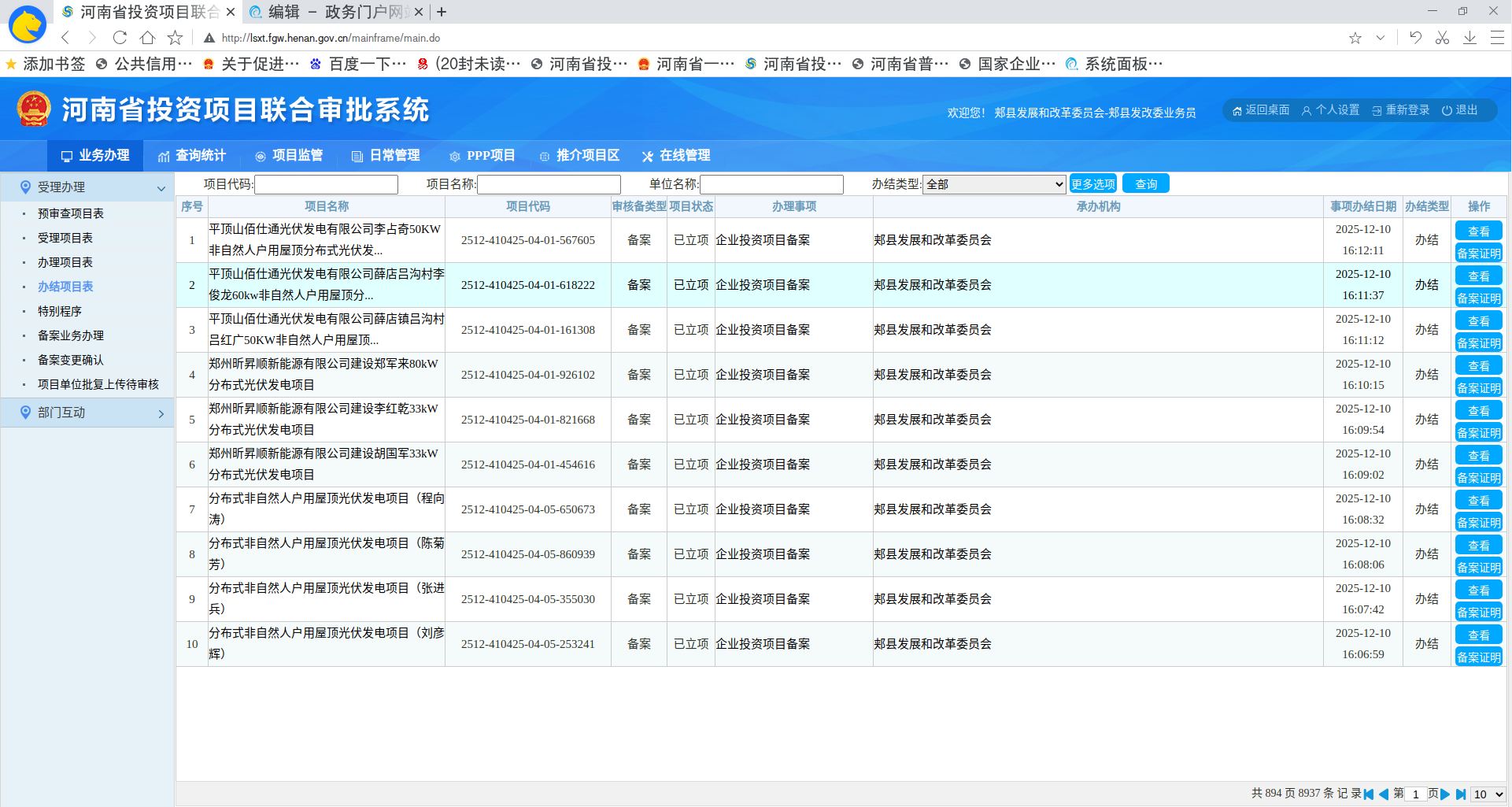Viewport: 1512px width, 807px height.
Task: Click the browser home icon
Action: tap(147, 37)
